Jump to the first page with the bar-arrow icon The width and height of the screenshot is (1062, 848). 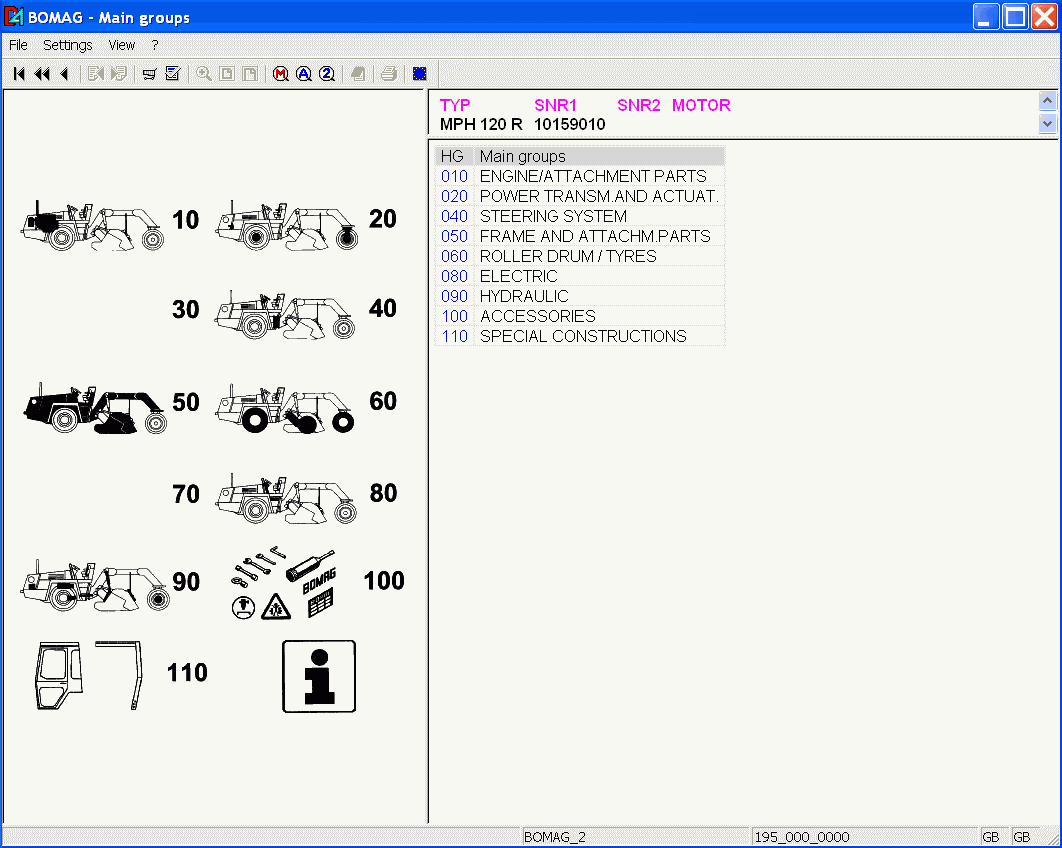(x=19, y=74)
